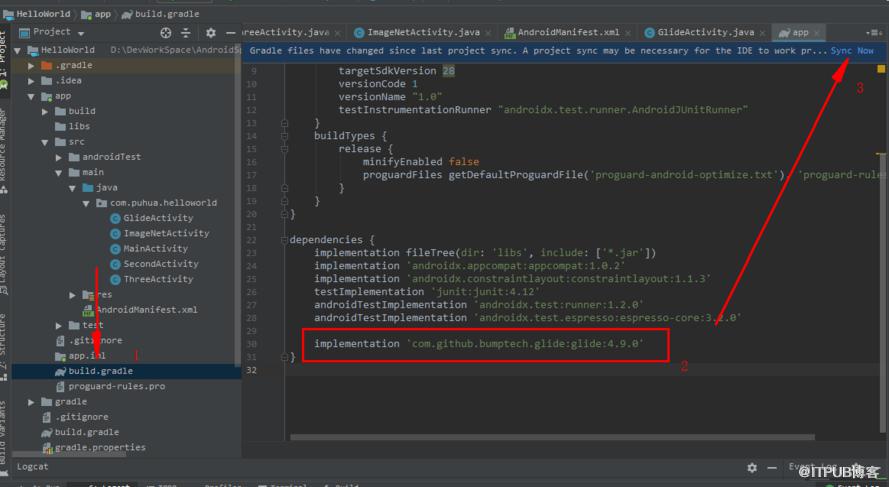The width and height of the screenshot is (889, 487).
Task: Fold the release block in the gutter
Action: 285,149
